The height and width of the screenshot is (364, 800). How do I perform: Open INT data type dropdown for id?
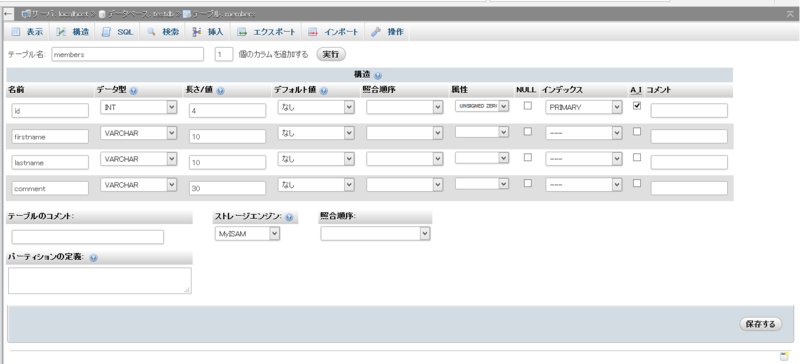tap(138, 107)
